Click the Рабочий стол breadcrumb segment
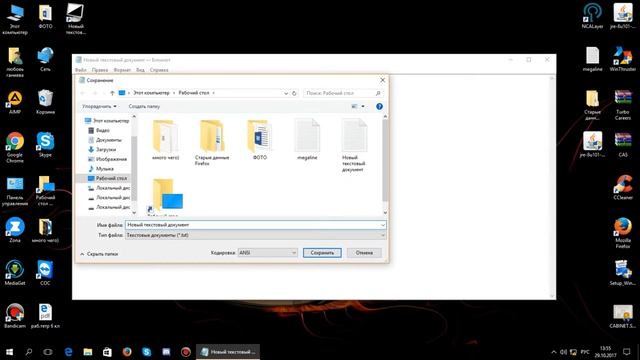 coord(194,93)
